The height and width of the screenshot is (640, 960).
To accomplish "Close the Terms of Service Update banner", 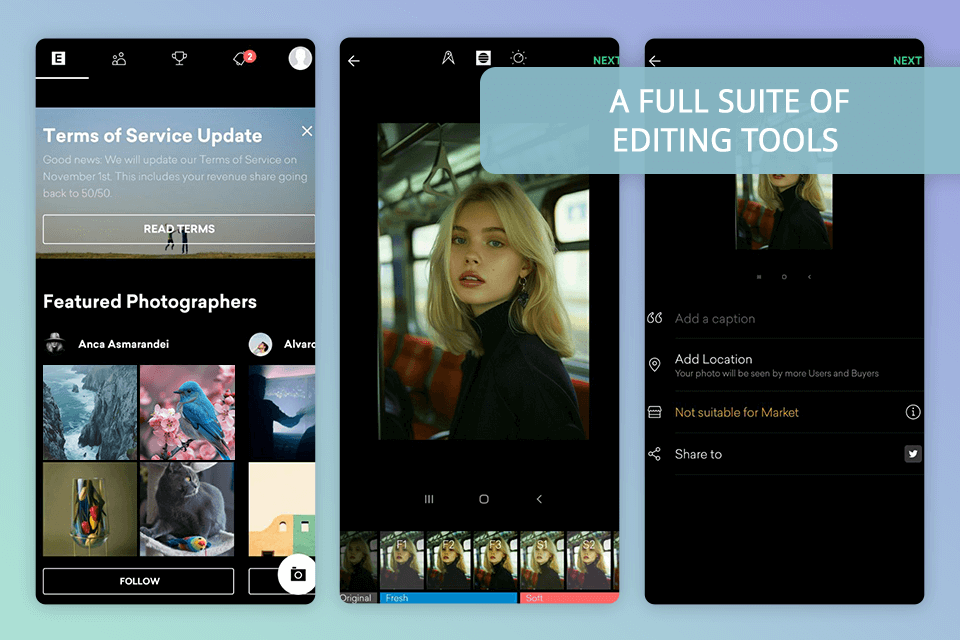I will pyautogui.click(x=307, y=131).
